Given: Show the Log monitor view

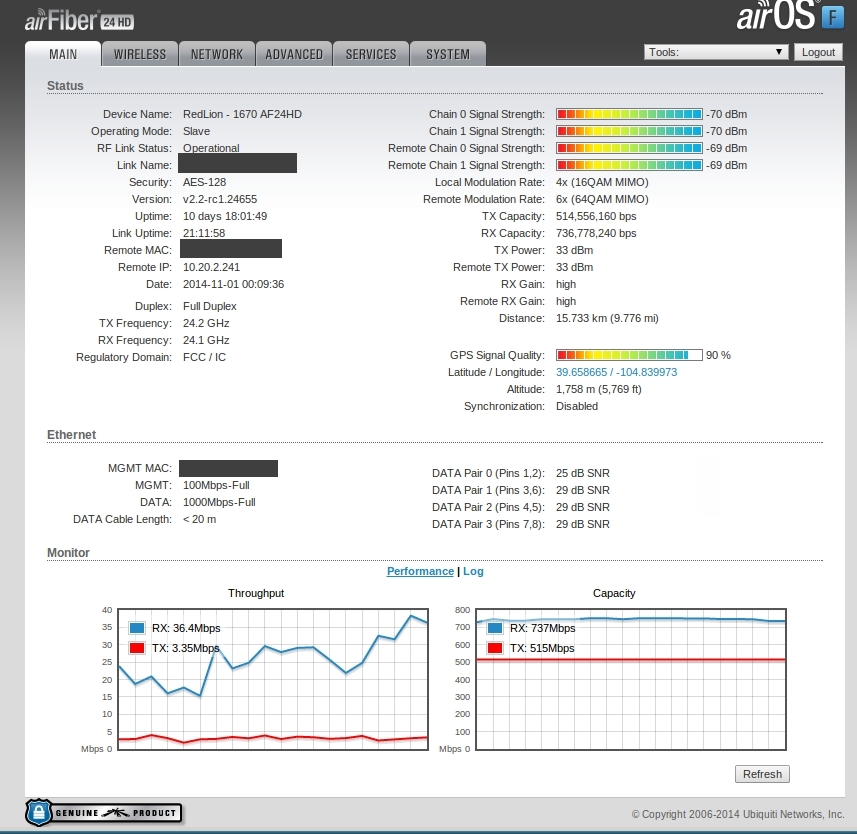Looking at the screenshot, I should point(473,571).
